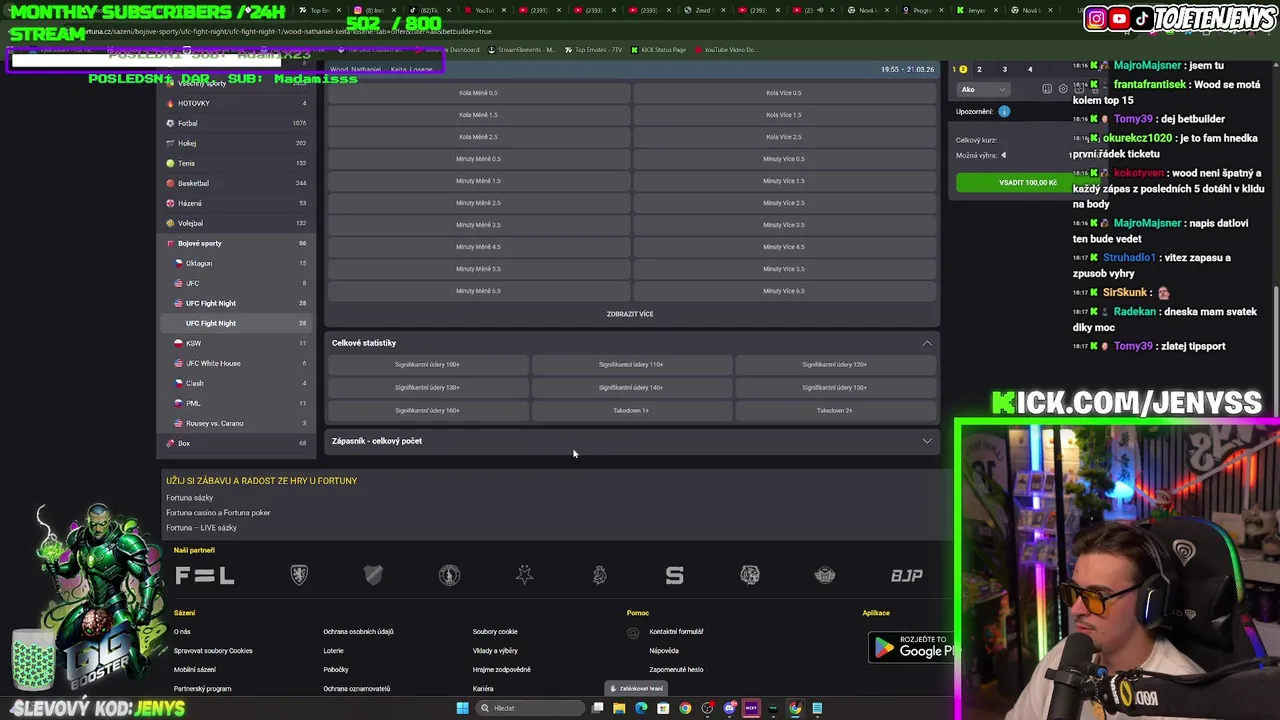Open the BJP partner logo

[x=907, y=575]
